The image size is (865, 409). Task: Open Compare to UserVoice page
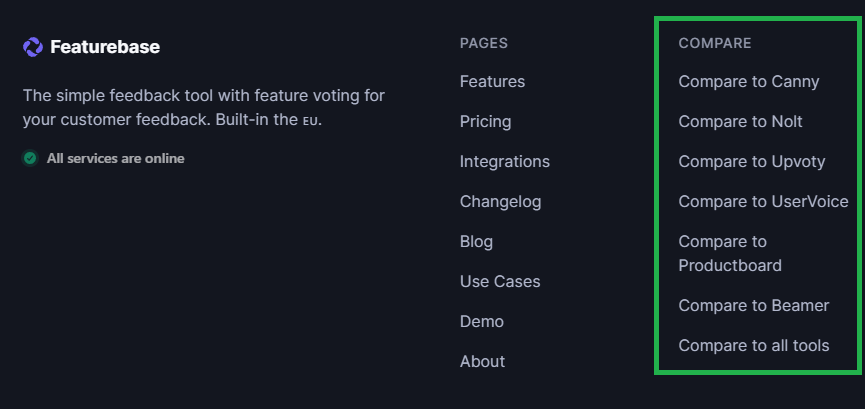point(763,201)
